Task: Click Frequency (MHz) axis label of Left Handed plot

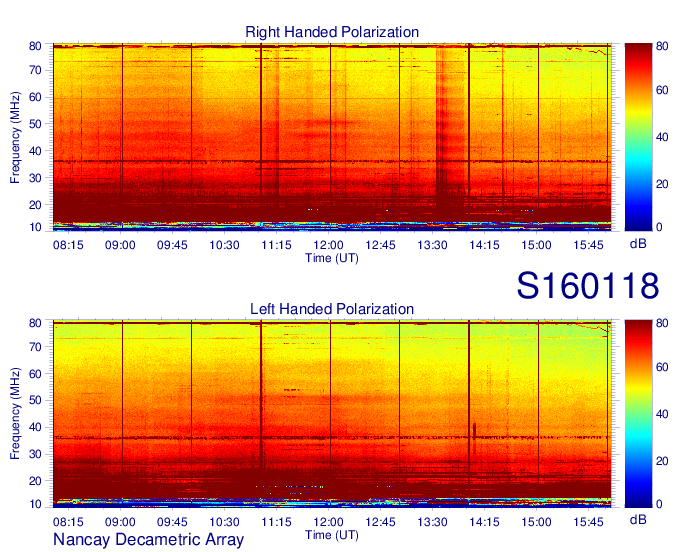Action: [15, 414]
